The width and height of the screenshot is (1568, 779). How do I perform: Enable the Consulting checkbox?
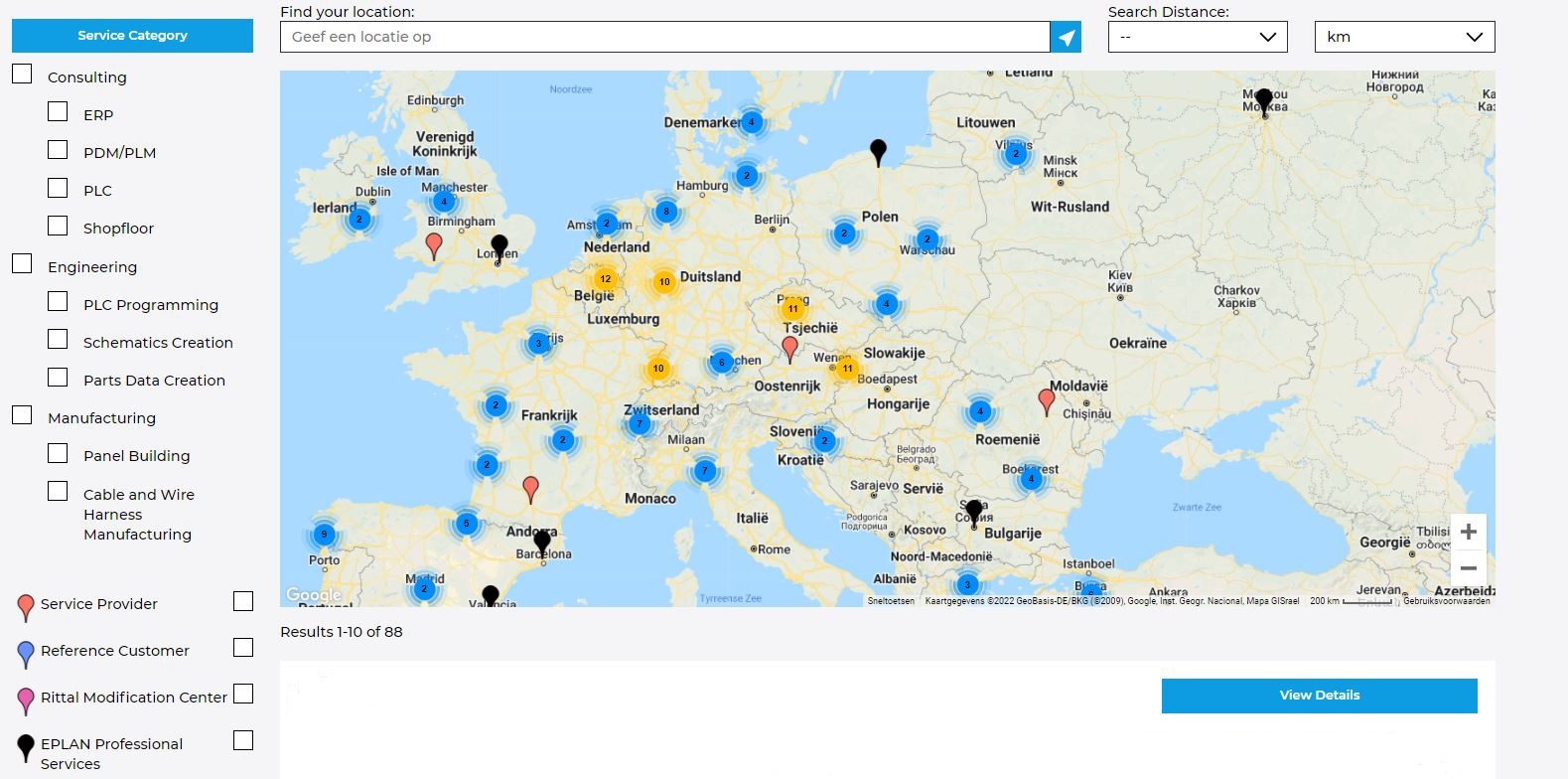coord(22,75)
